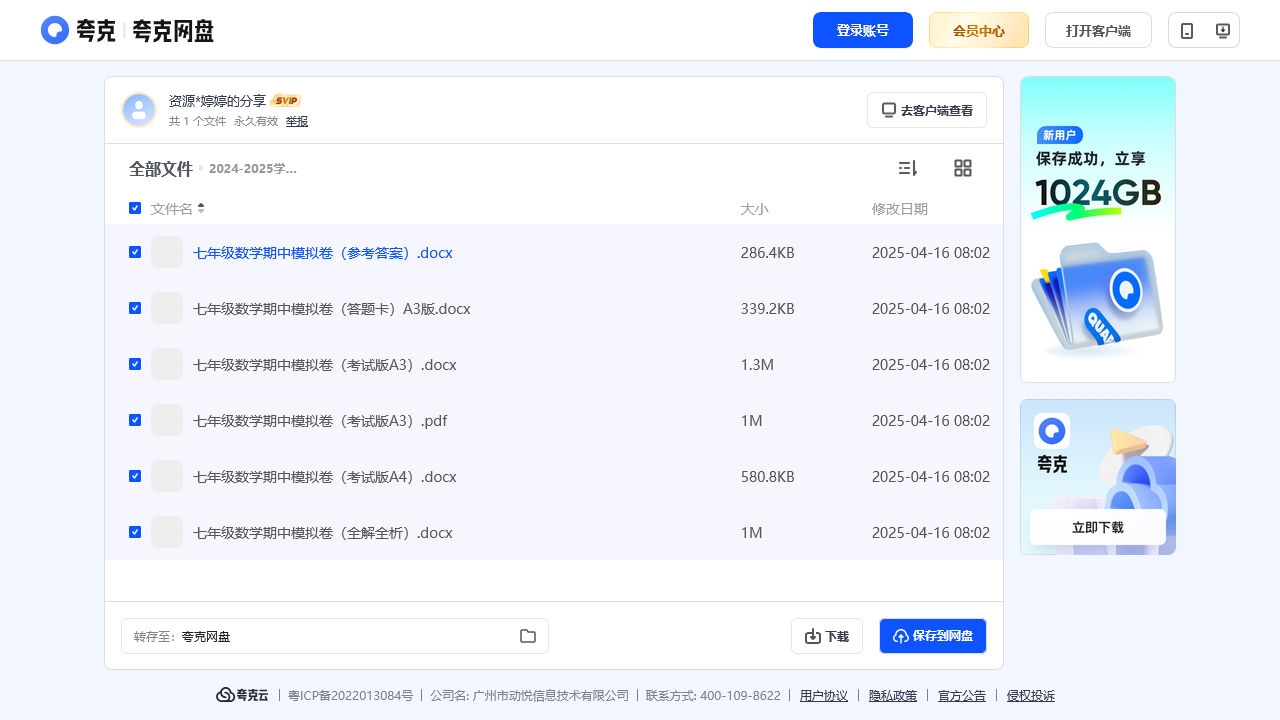Click file icon for 答题卡 A3版 docx
The image size is (1280, 720).
coord(167,308)
